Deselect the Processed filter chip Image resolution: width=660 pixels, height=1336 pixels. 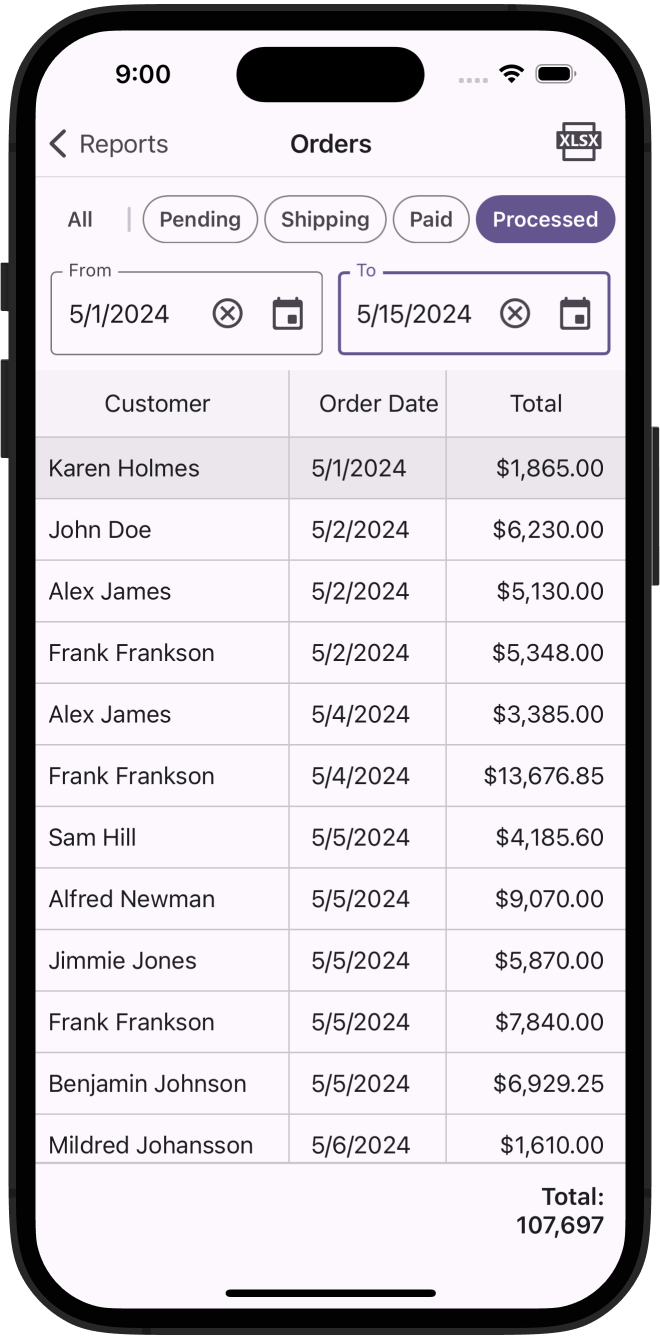pos(545,219)
